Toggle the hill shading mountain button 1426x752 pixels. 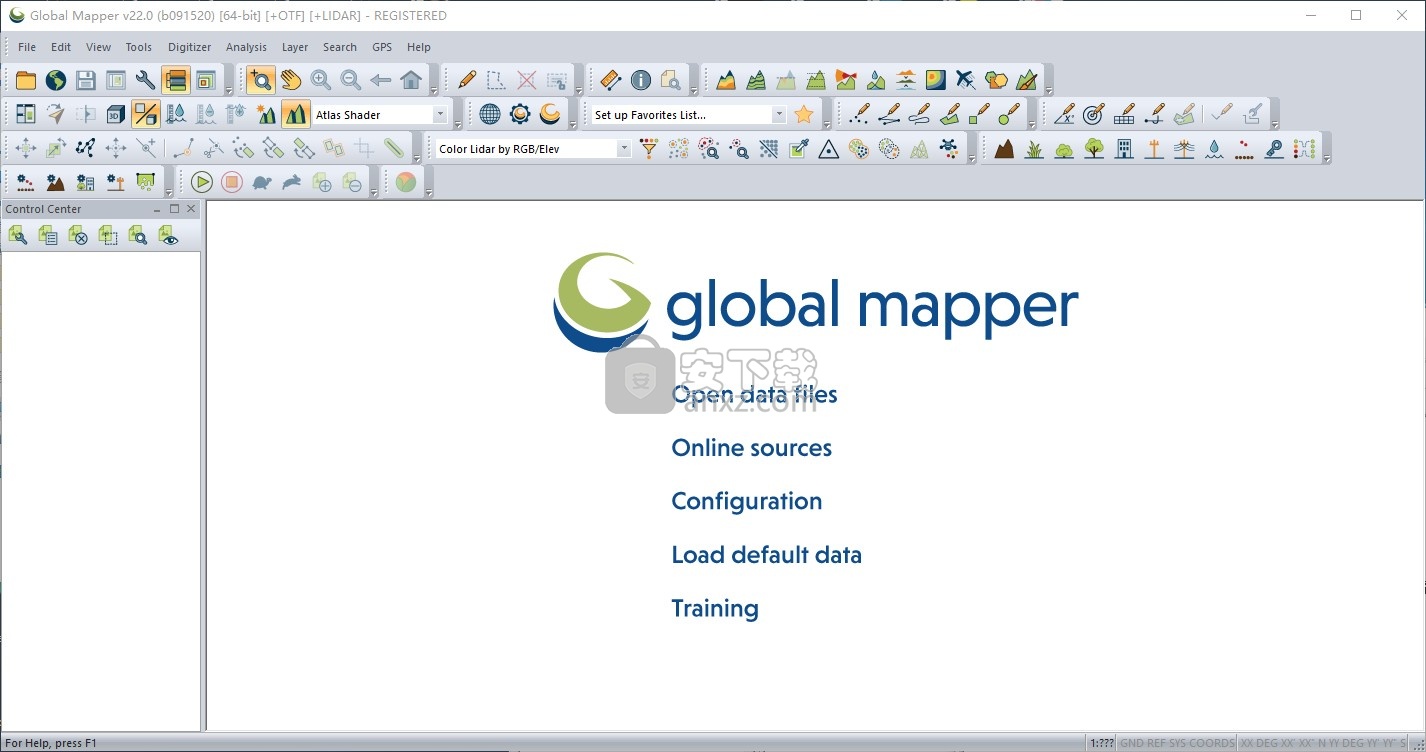(296, 114)
